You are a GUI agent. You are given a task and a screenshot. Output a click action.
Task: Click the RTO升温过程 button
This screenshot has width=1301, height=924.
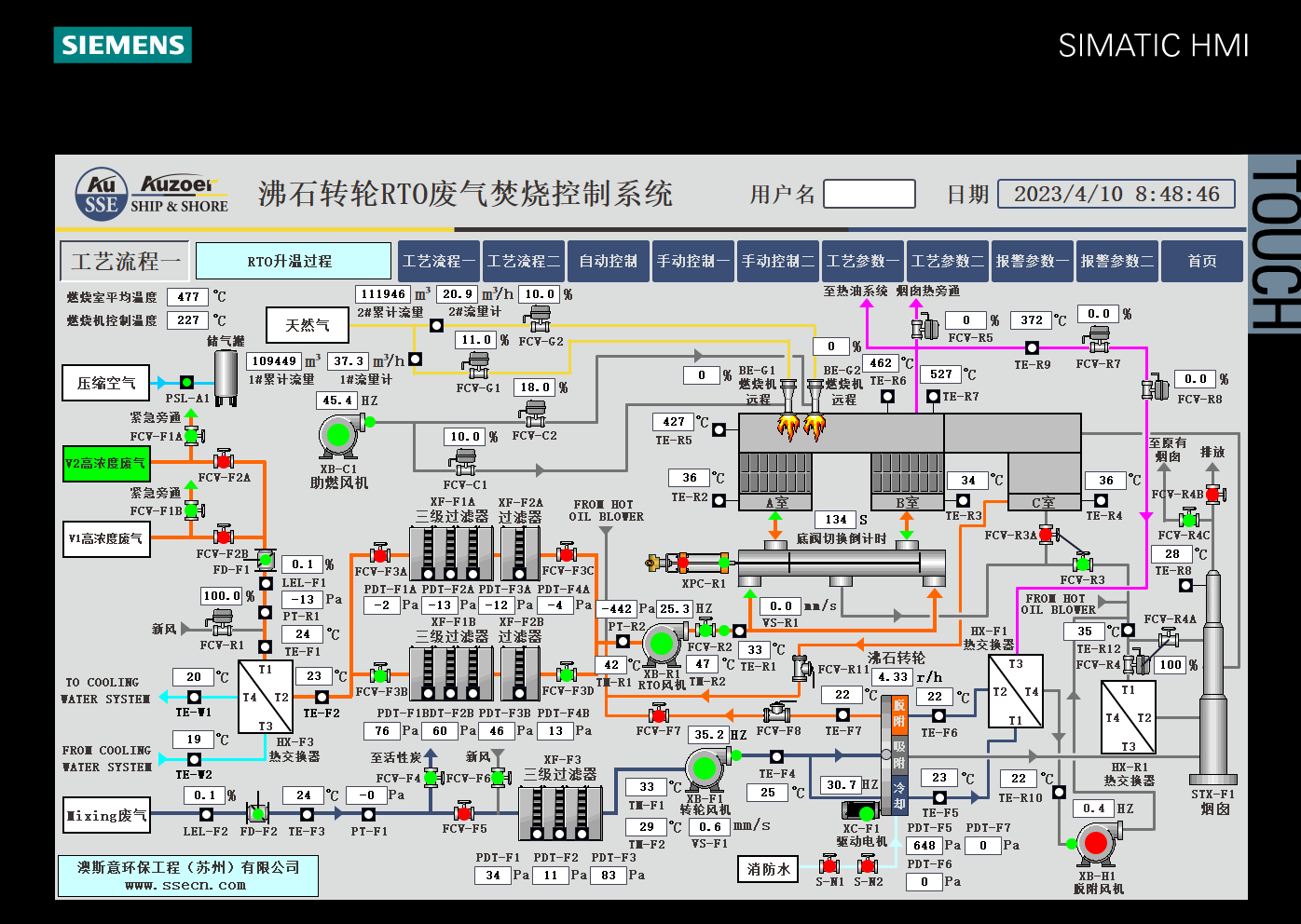click(x=294, y=261)
